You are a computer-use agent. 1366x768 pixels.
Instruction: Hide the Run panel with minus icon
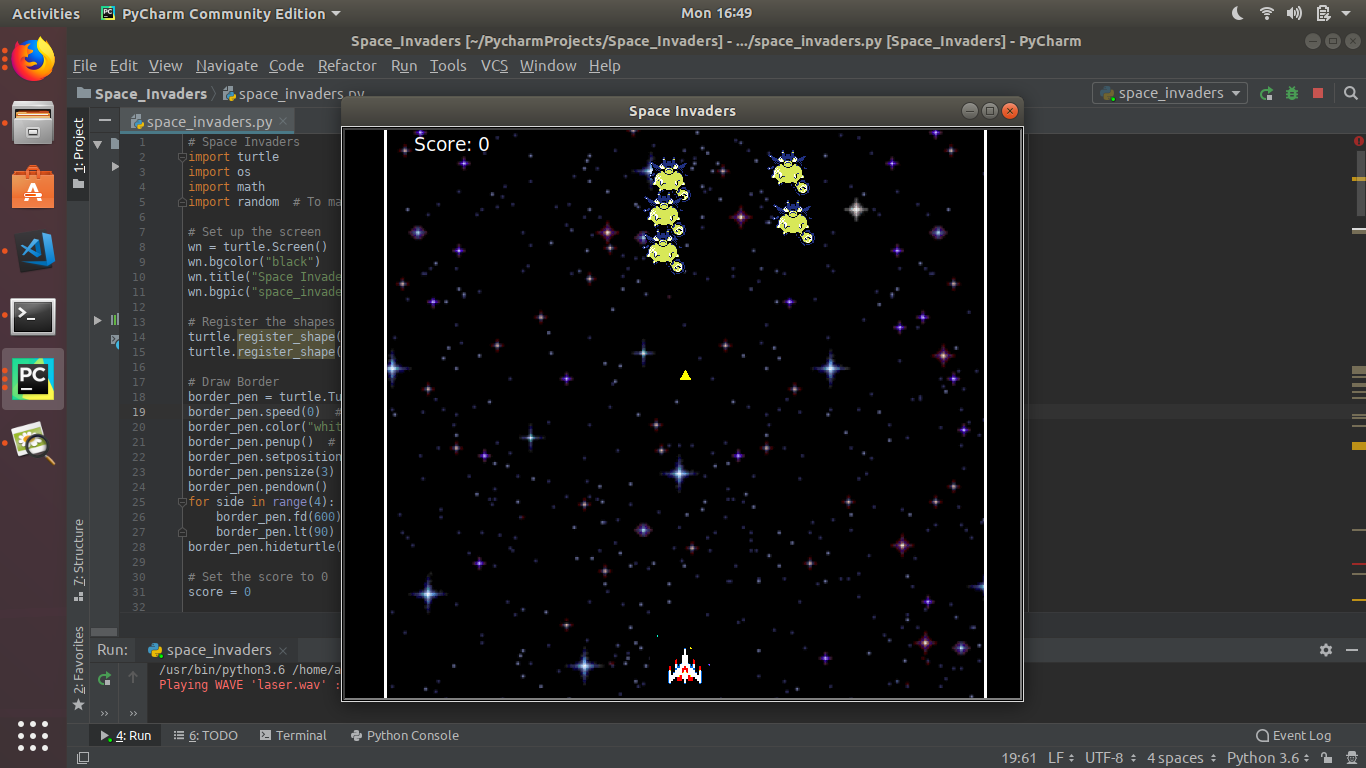tap(1351, 650)
